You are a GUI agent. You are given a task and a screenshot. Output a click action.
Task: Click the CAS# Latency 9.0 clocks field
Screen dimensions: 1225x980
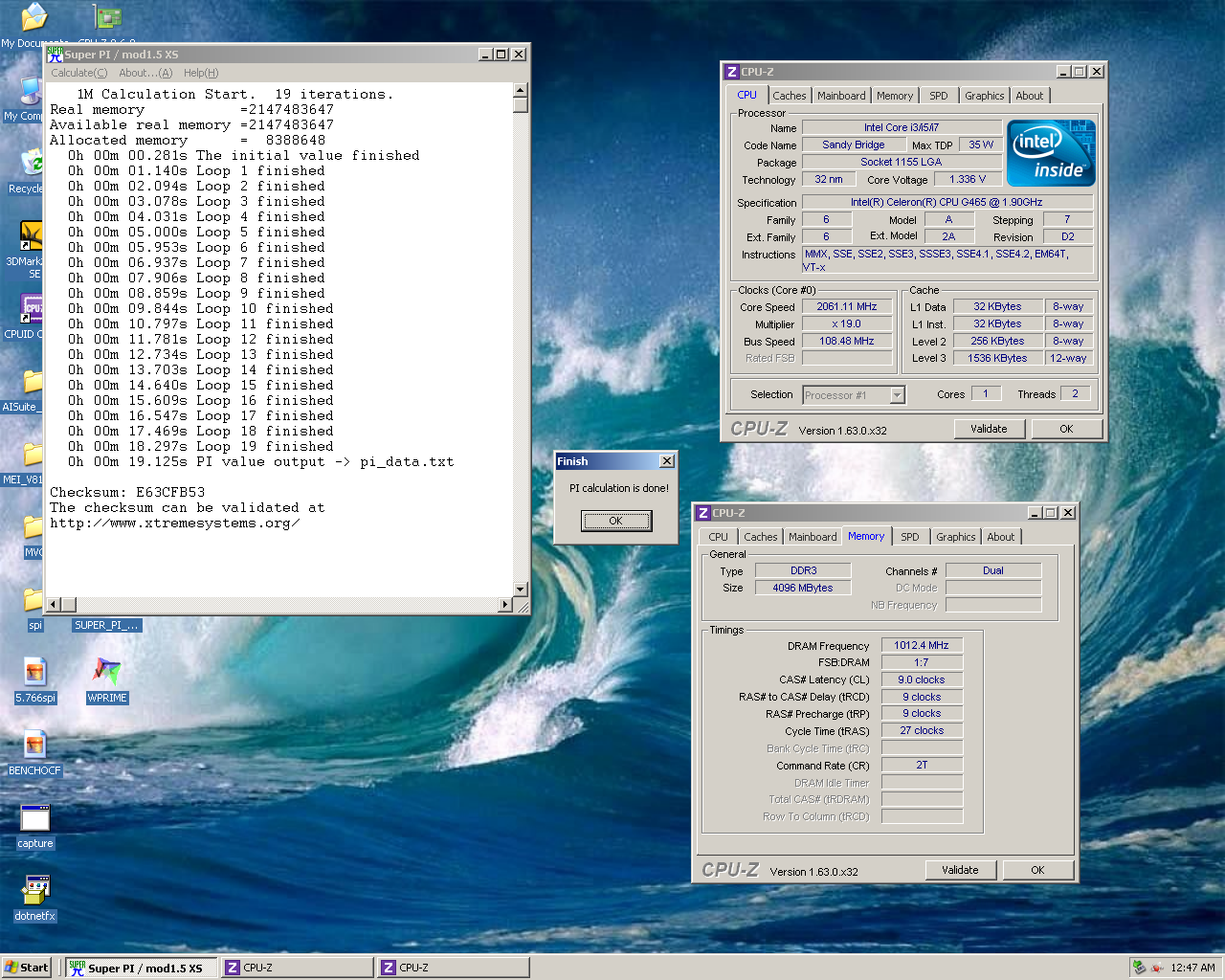pos(922,679)
